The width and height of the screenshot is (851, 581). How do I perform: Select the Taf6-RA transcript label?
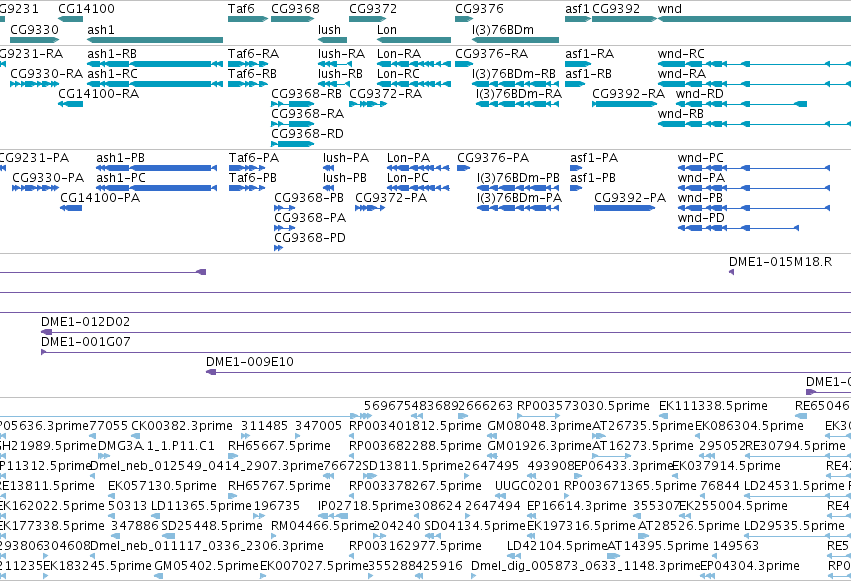pyautogui.click(x=253, y=54)
